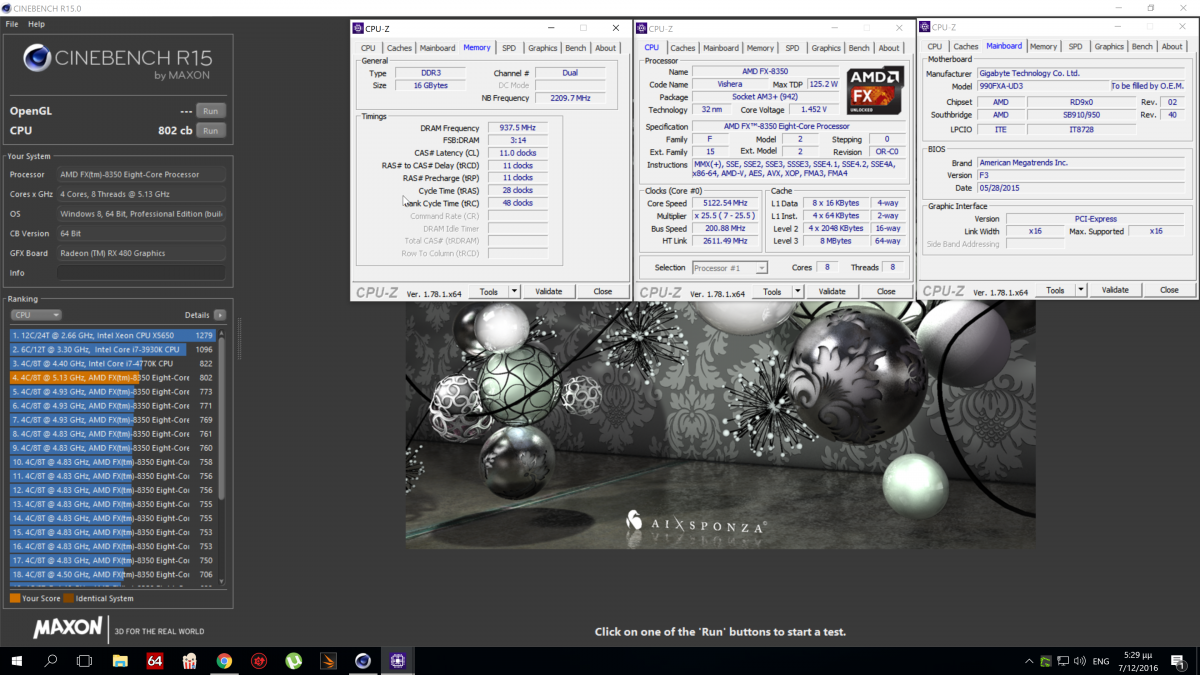Viewport: 1200px width, 675px height.
Task: Launch File Explorer from the taskbar
Action: coord(120,661)
